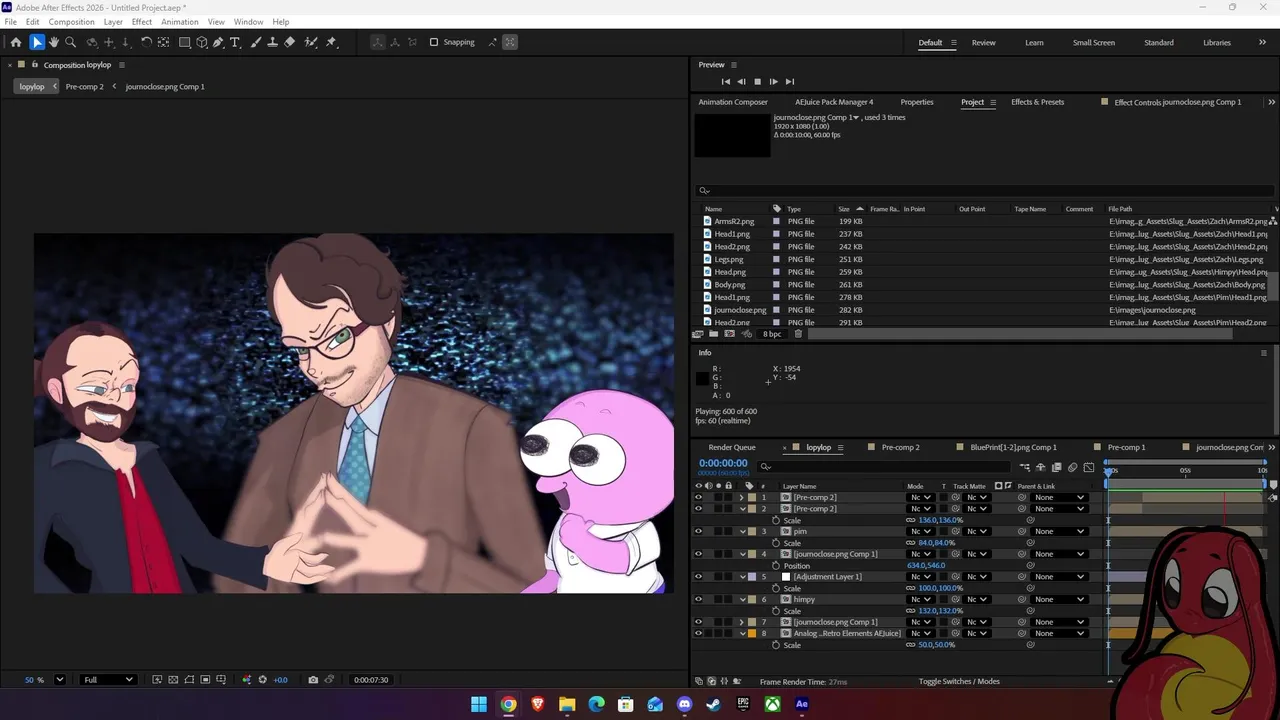Enable the Snapping checkbox
Viewport: 1280px width, 720px height.
(x=434, y=42)
